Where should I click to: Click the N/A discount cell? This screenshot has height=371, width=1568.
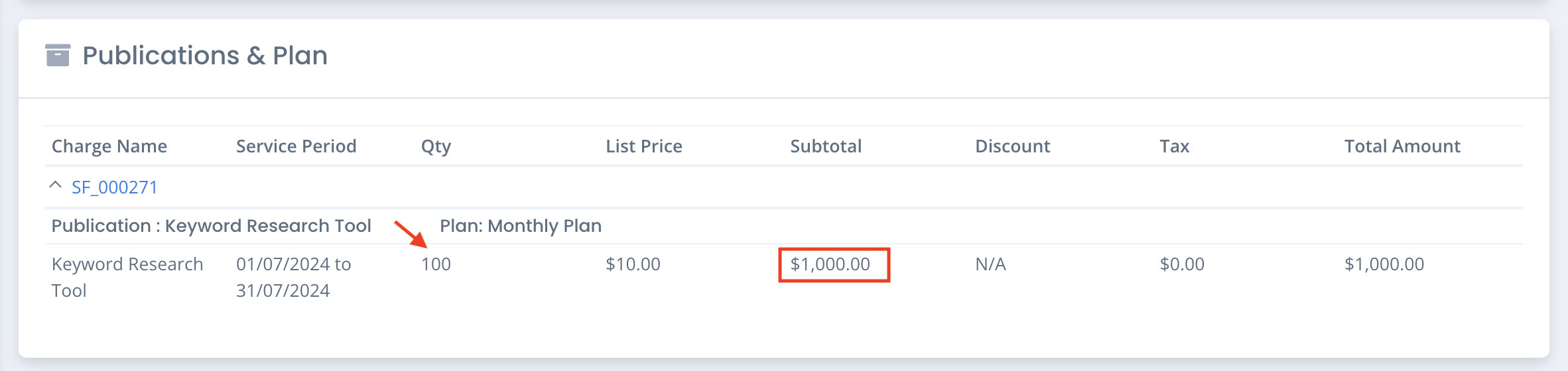click(990, 264)
